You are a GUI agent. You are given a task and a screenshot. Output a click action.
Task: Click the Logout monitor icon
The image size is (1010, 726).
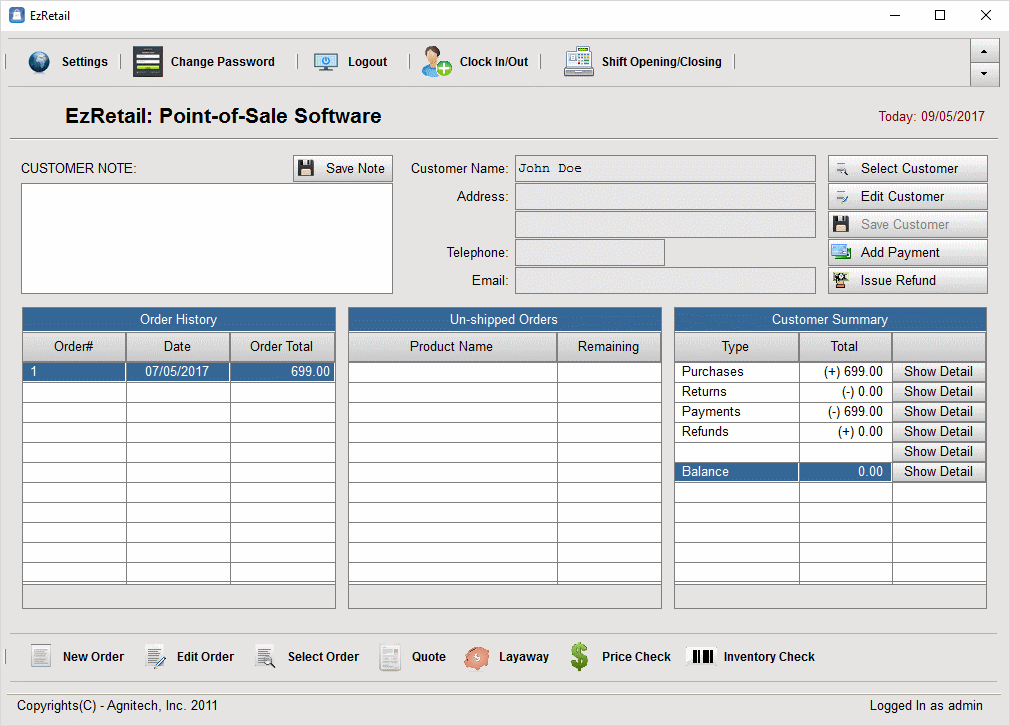click(x=326, y=62)
